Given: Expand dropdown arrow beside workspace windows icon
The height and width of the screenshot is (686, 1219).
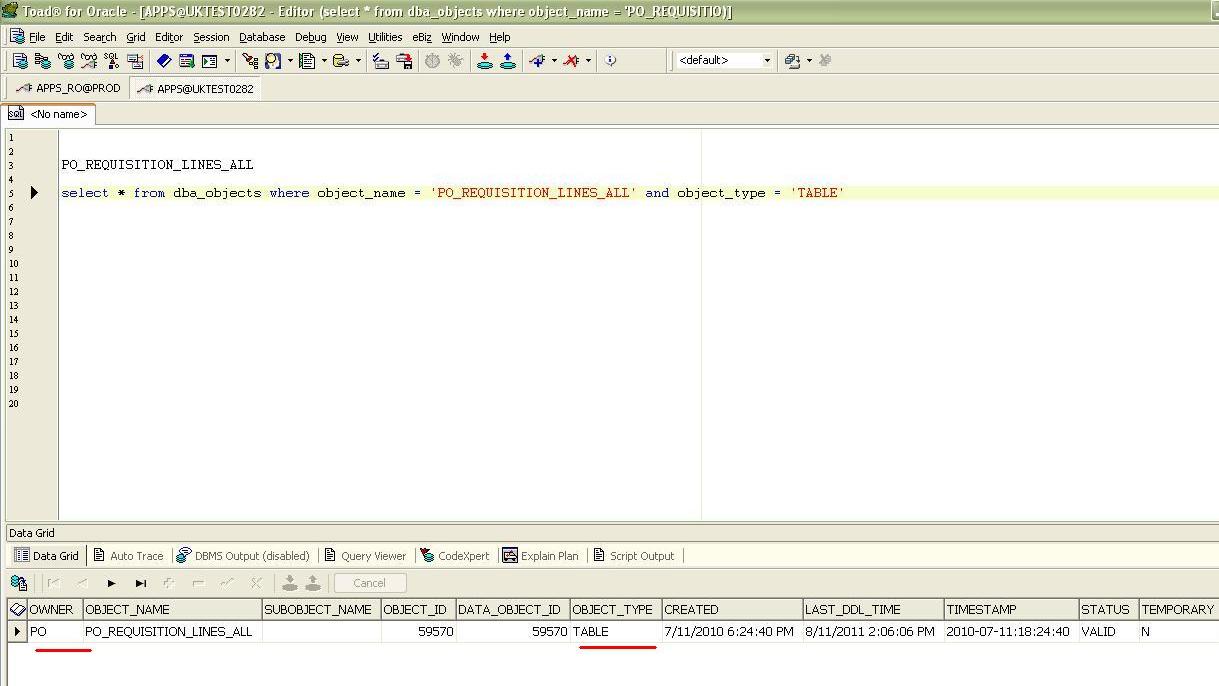Looking at the screenshot, I should pos(809,60).
